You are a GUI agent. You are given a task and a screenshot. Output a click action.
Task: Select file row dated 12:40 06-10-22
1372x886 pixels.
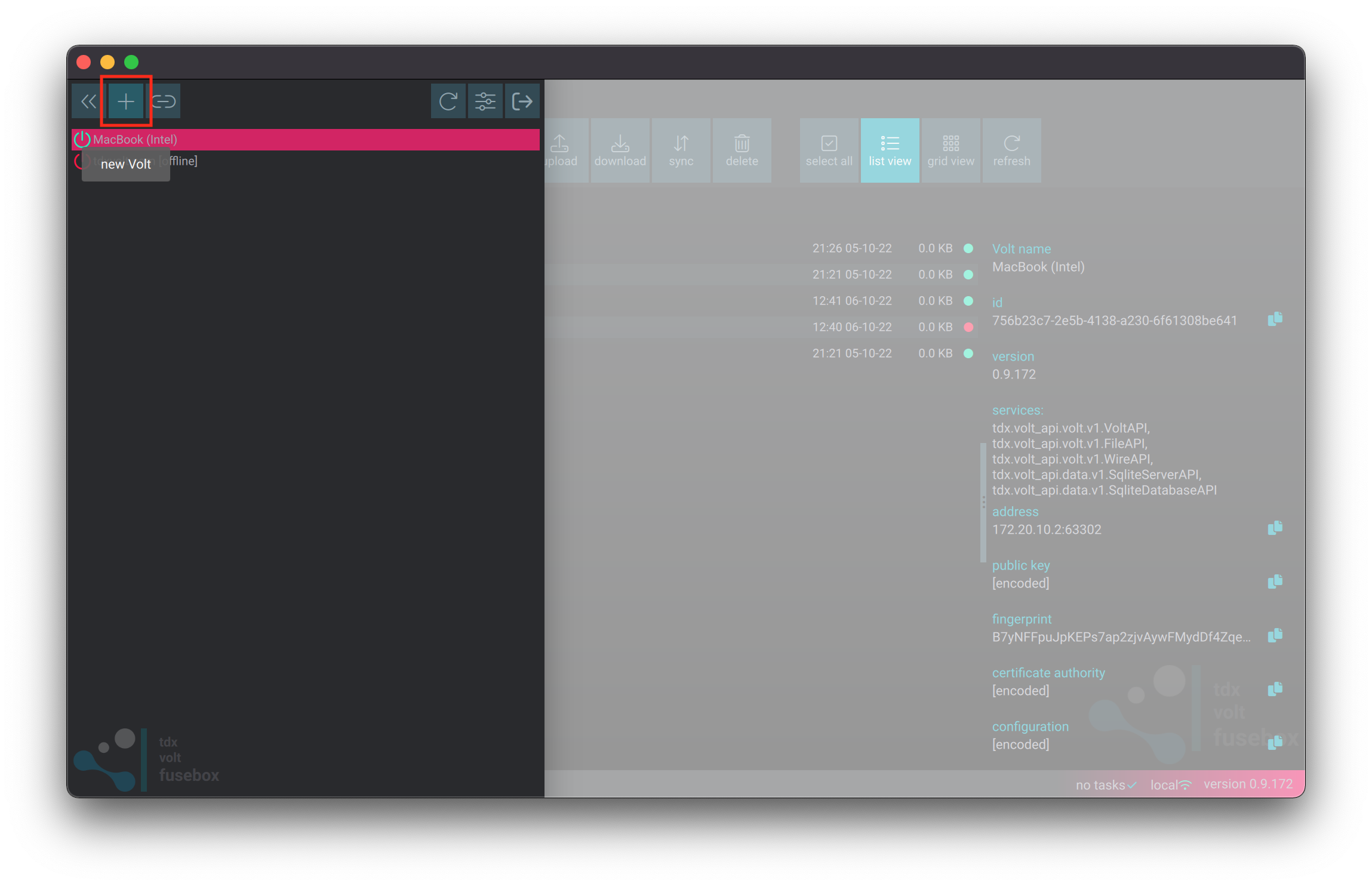coord(761,327)
